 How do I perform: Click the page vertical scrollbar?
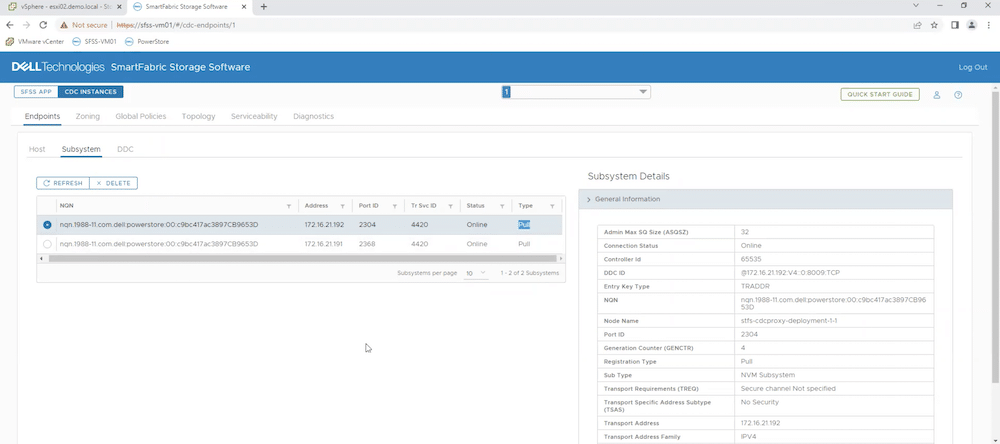tap(996, 236)
